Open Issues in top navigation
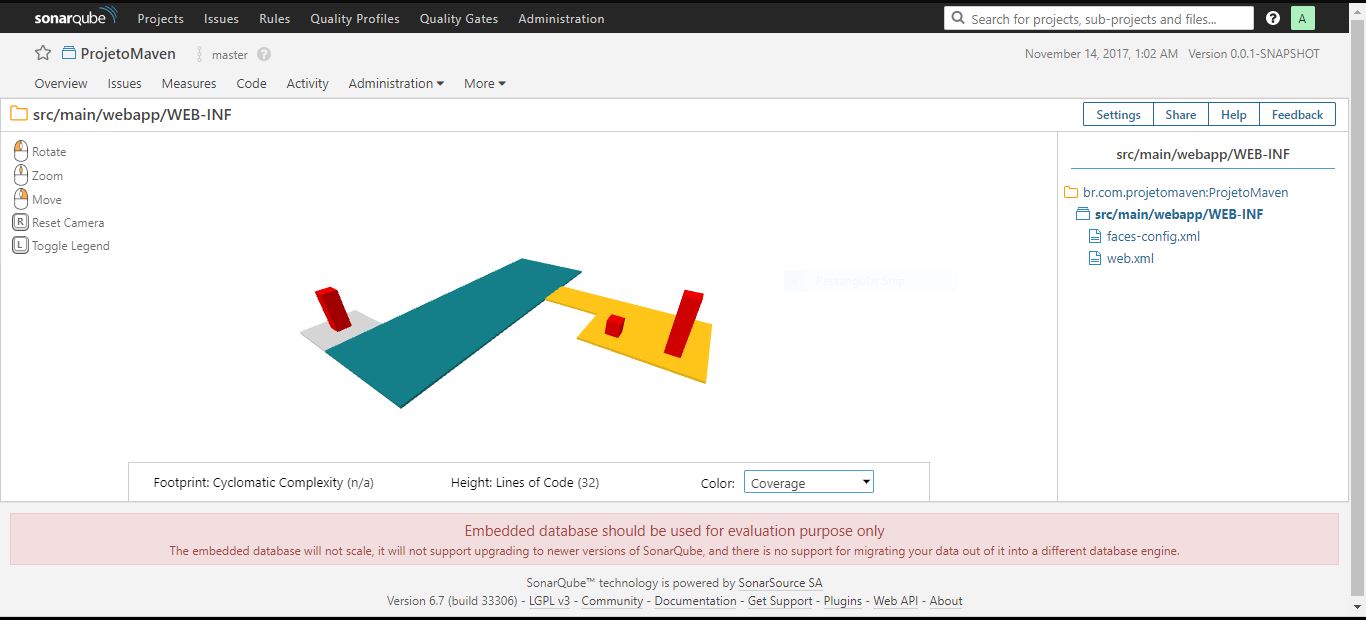 pos(221,19)
